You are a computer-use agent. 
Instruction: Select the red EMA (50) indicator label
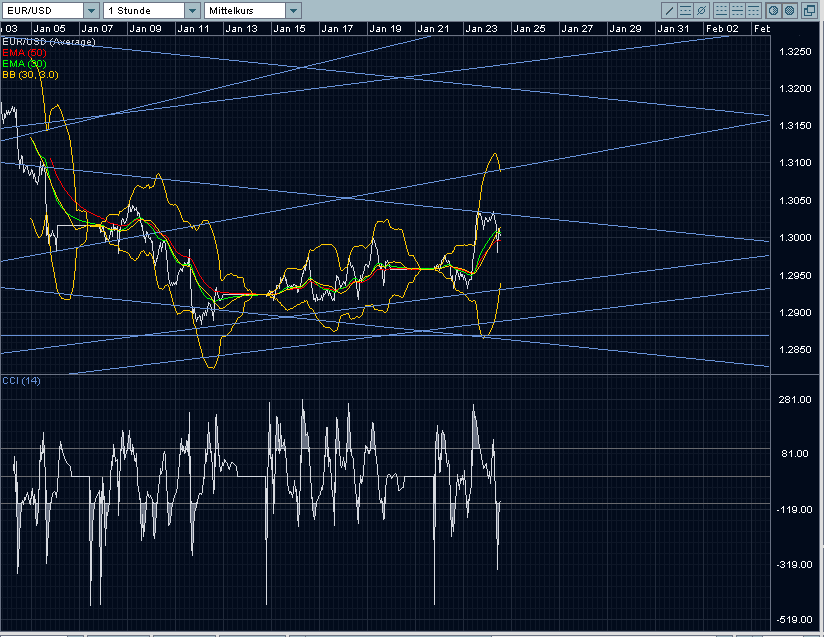25,52
